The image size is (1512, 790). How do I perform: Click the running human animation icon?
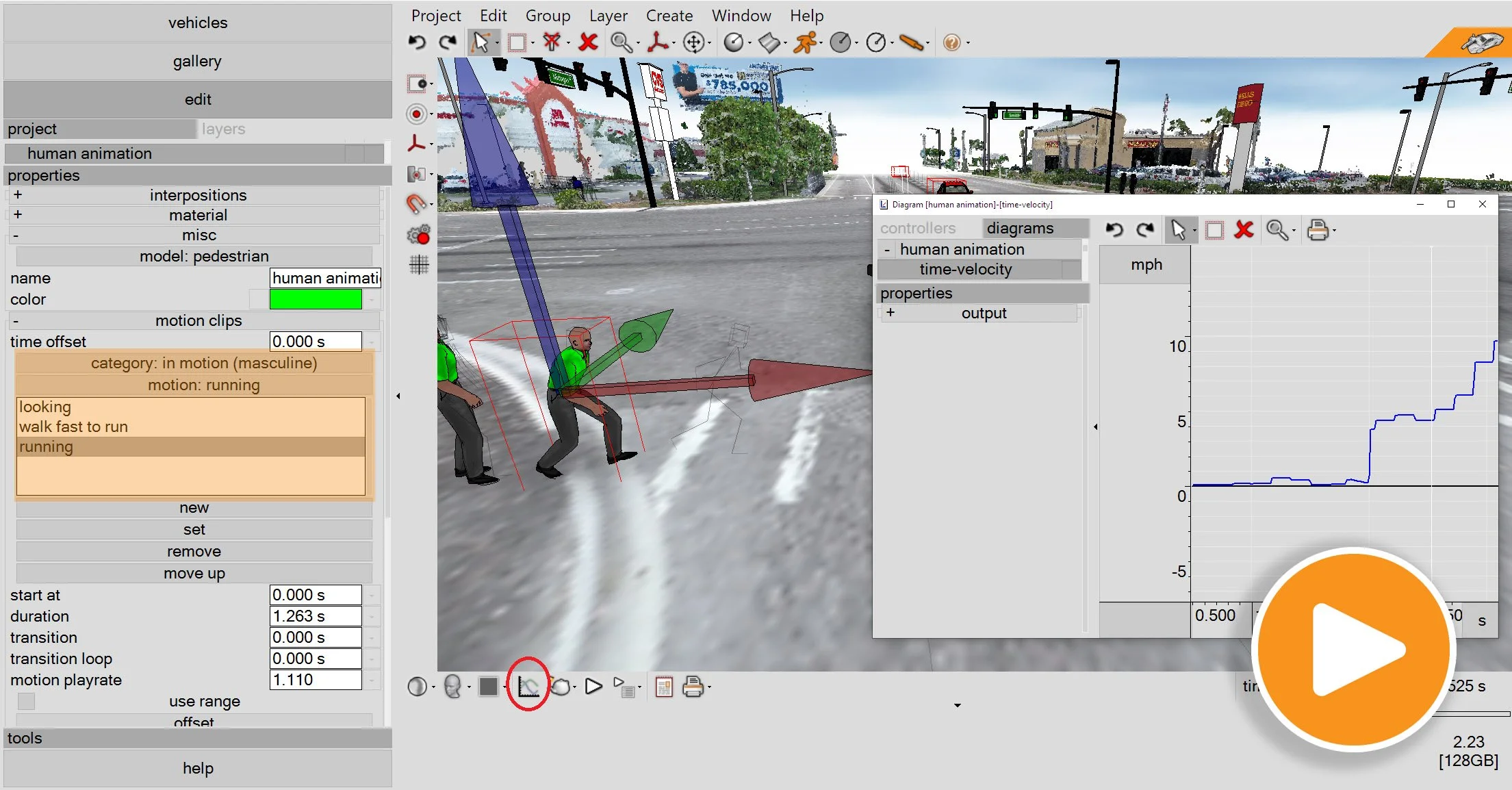coord(806,42)
